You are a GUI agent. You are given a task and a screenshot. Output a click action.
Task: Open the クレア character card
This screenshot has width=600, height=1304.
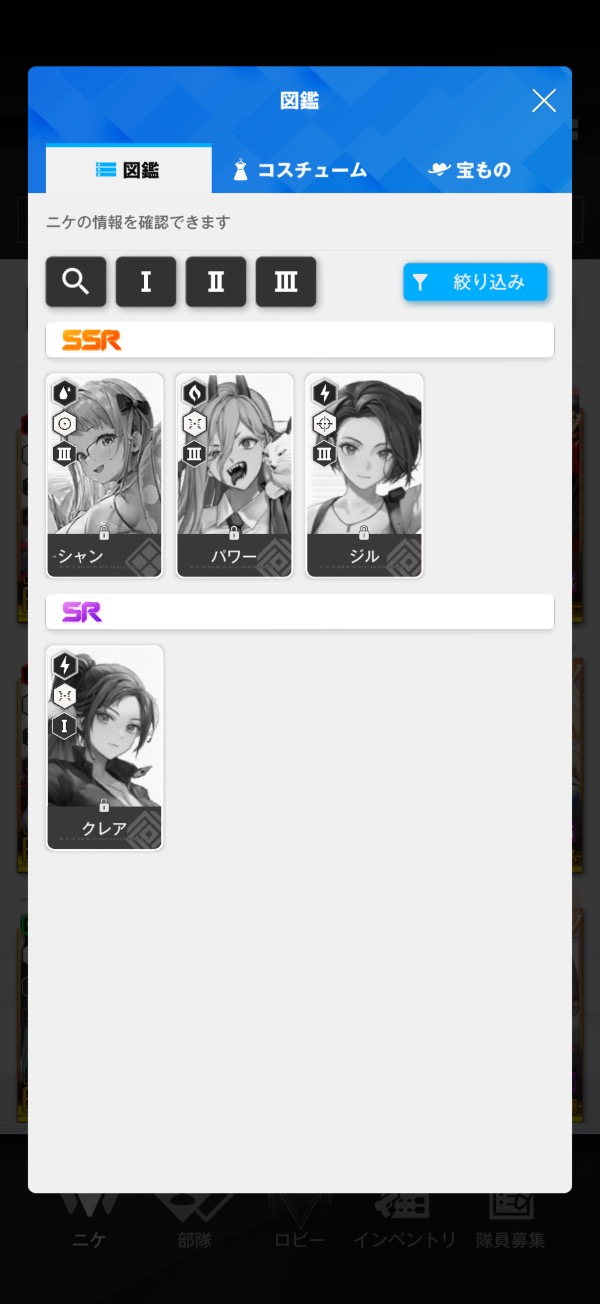coord(104,748)
